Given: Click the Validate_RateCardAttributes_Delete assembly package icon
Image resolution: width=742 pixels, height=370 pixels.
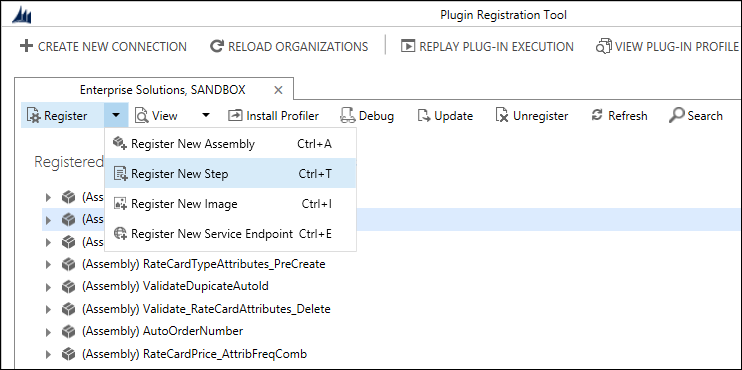Looking at the screenshot, I should tap(69, 309).
